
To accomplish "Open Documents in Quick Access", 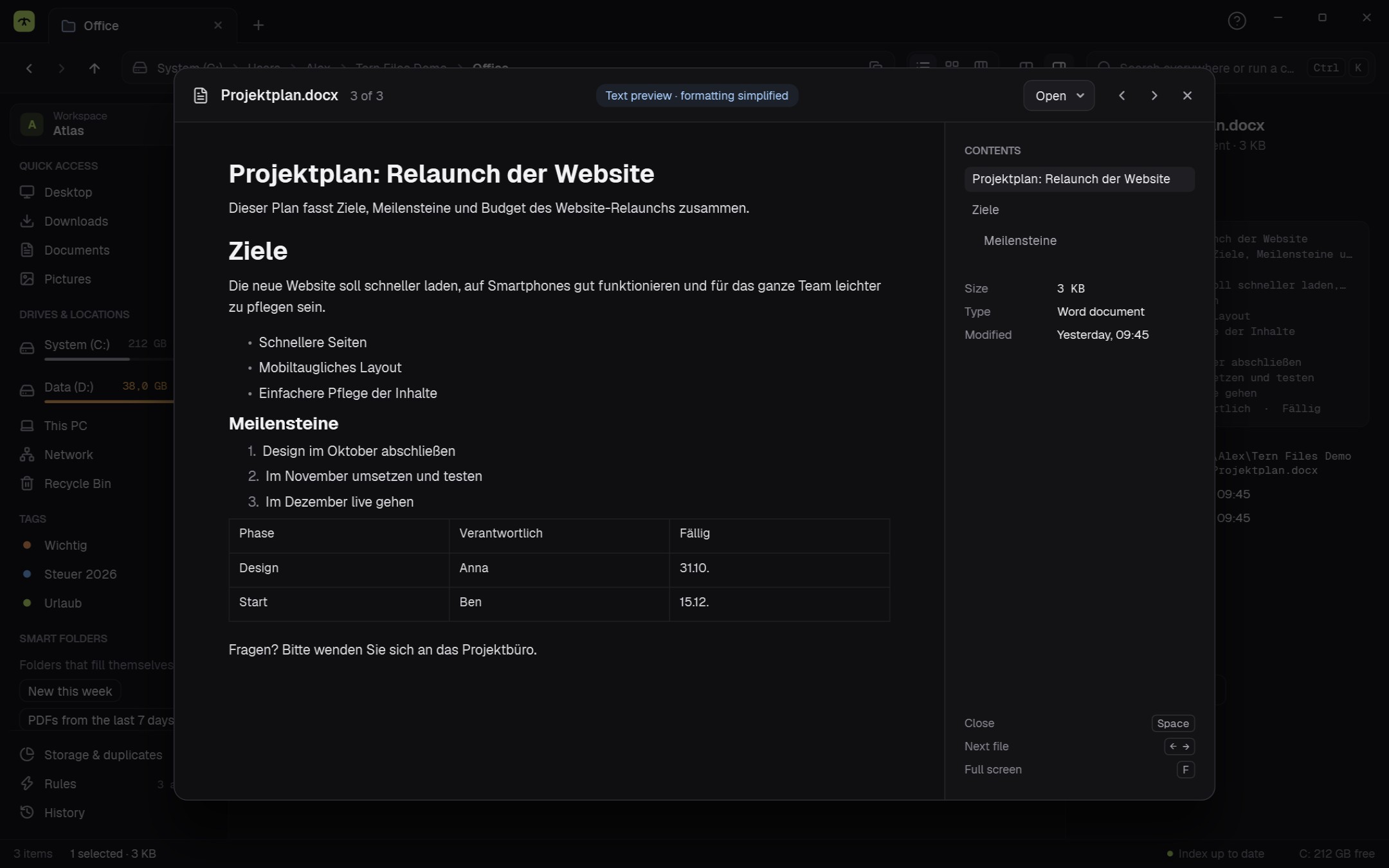I will 92,250.
